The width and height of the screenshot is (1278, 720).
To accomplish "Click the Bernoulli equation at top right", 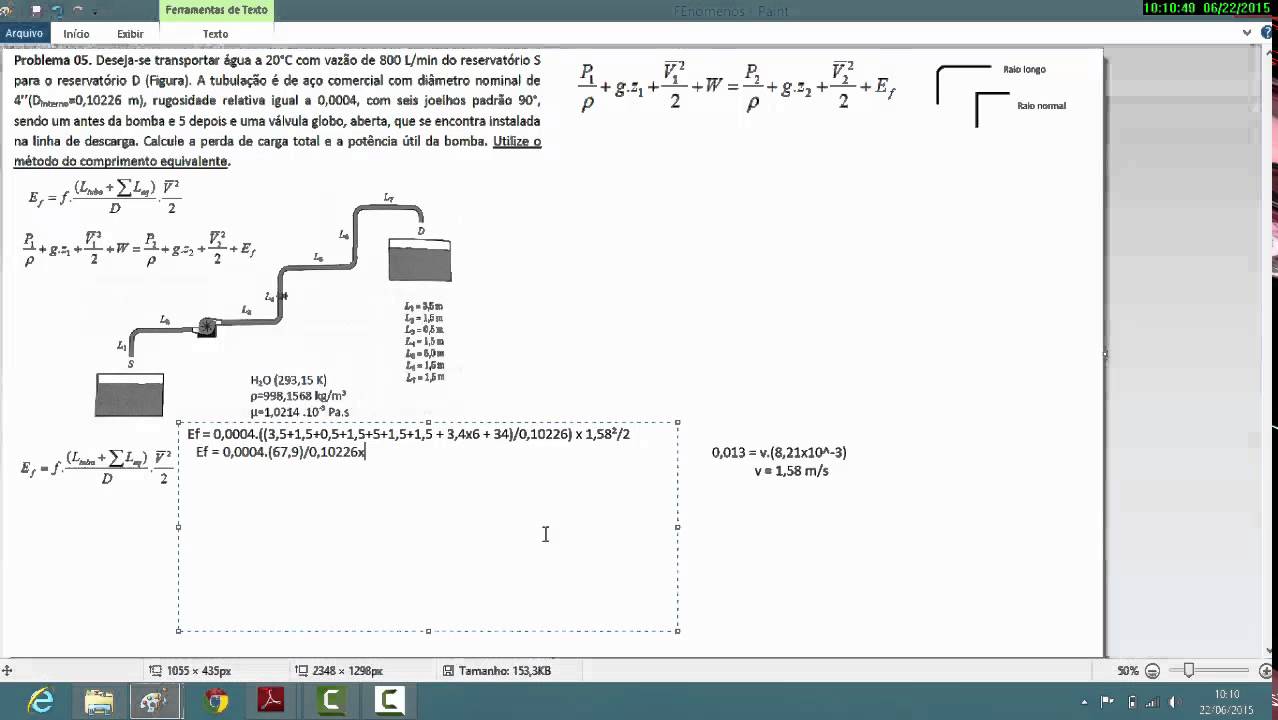I will [x=737, y=88].
